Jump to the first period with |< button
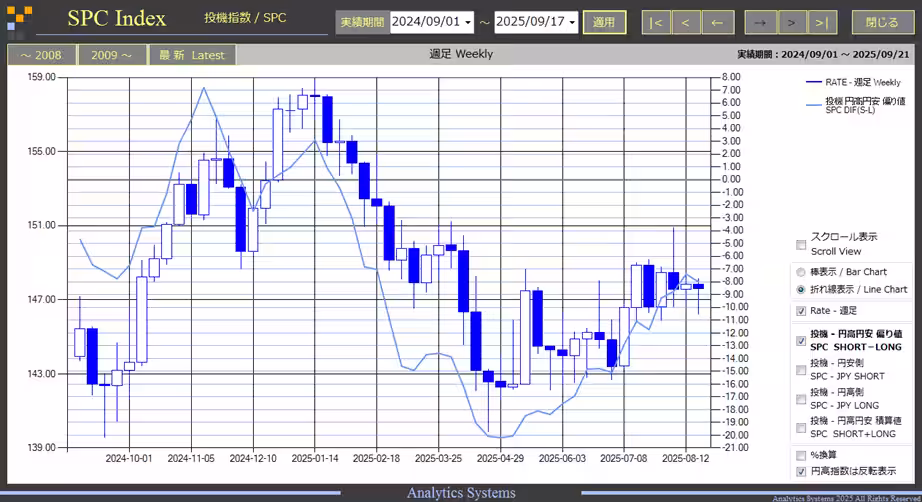Image resolution: width=922 pixels, height=502 pixels. (656, 22)
